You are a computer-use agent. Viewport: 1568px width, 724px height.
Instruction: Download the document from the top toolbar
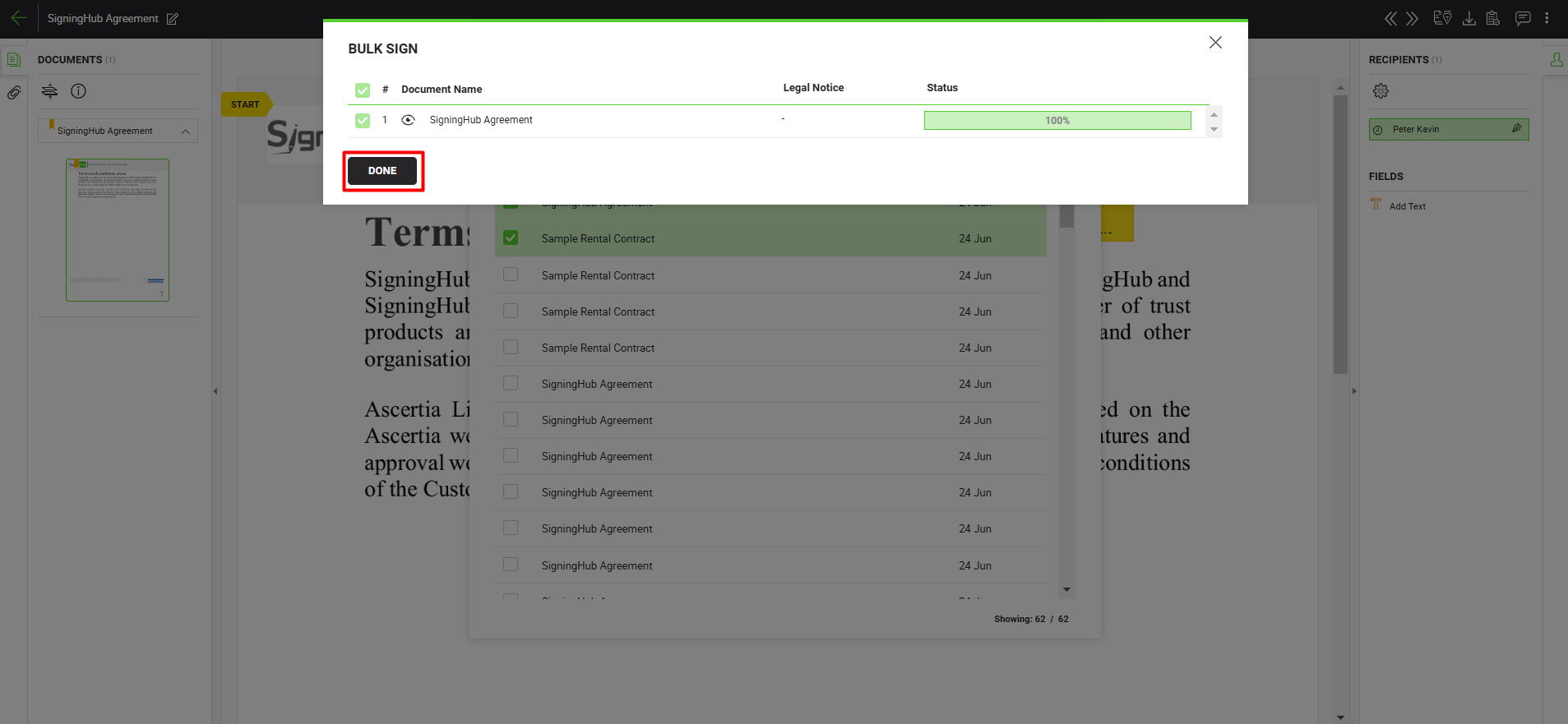1469,18
